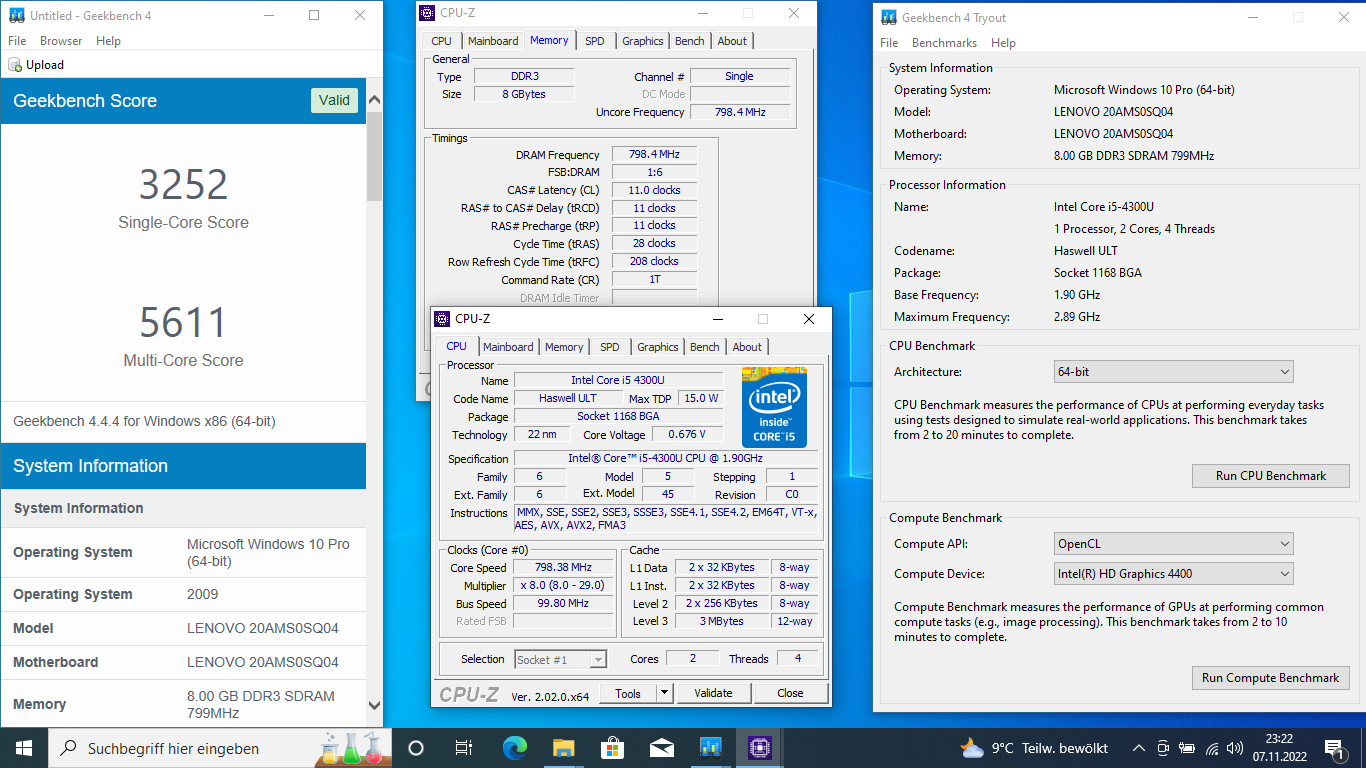Click Meet Now tray icon
Viewport: 1366px width, 768px height.
tap(1163, 748)
